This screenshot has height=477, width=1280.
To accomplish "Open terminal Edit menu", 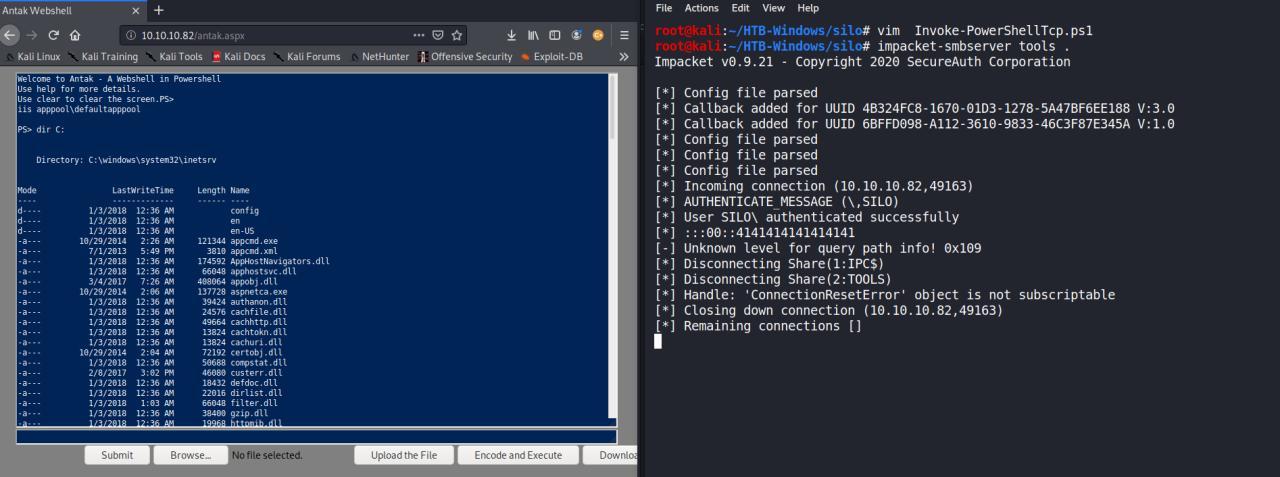I will 741,8.
